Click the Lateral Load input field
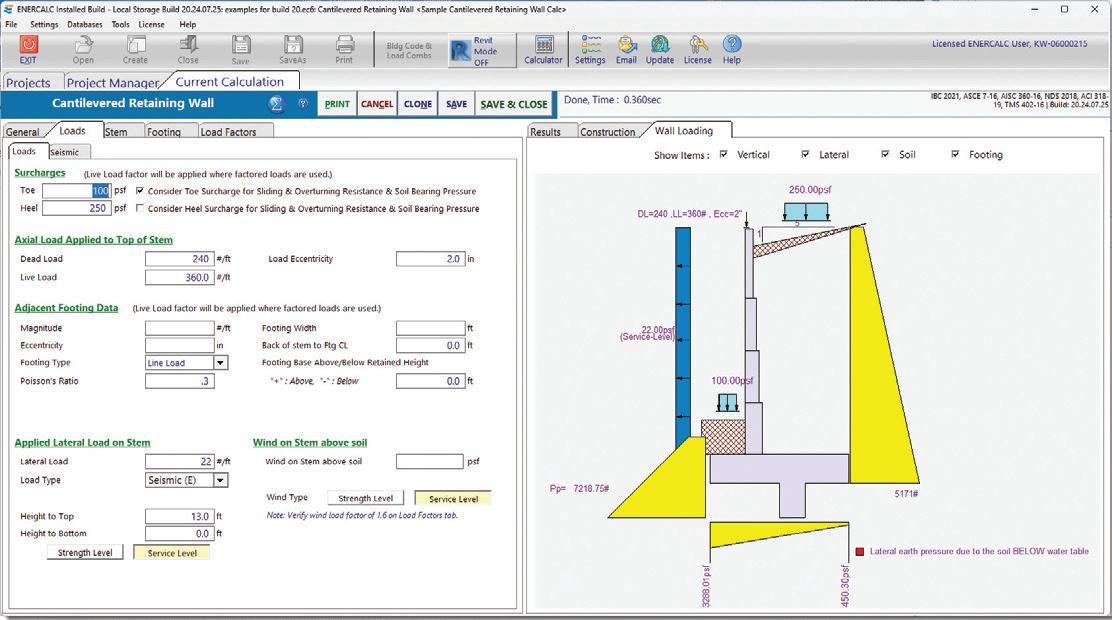Viewport: 1112px width, 620px height. point(179,462)
